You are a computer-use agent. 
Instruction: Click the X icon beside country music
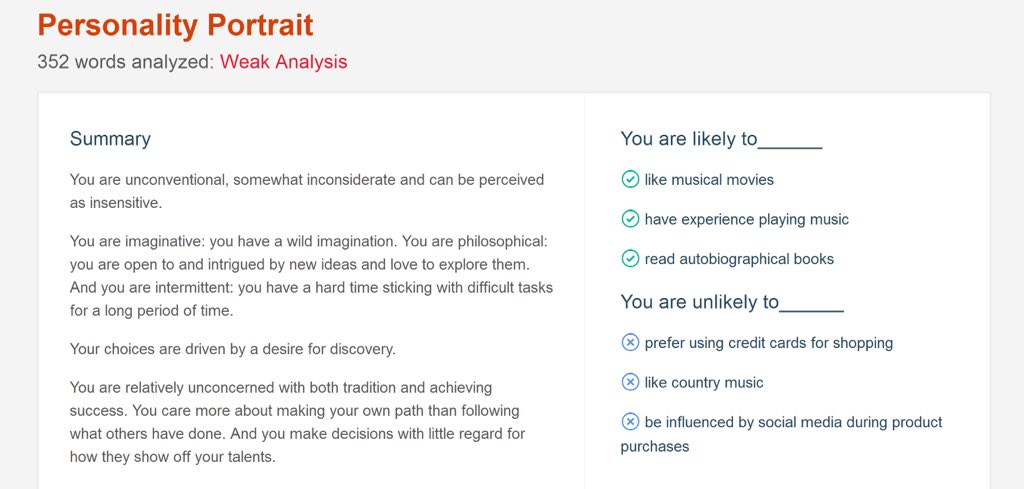click(x=630, y=382)
